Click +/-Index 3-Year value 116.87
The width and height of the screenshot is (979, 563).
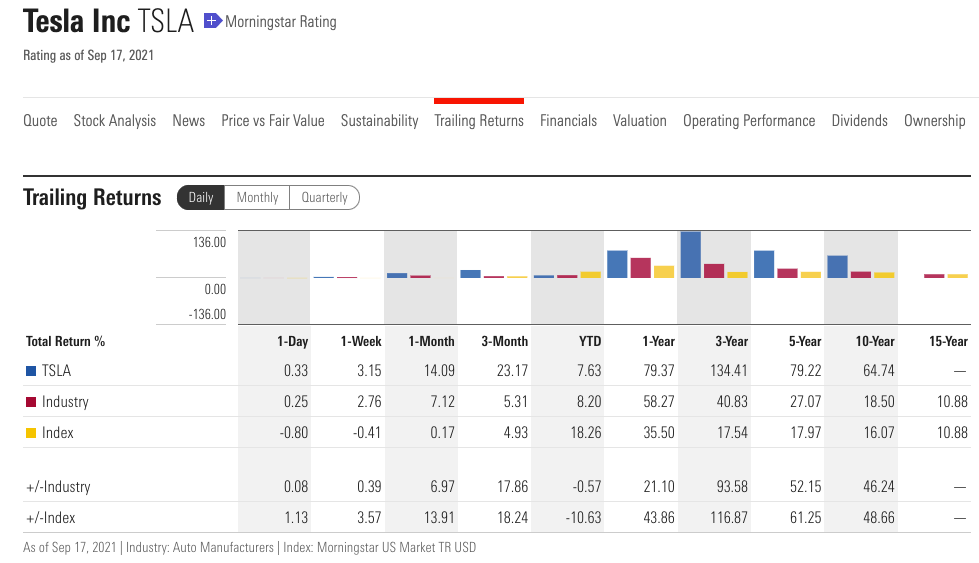pyautogui.click(x=728, y=517)
